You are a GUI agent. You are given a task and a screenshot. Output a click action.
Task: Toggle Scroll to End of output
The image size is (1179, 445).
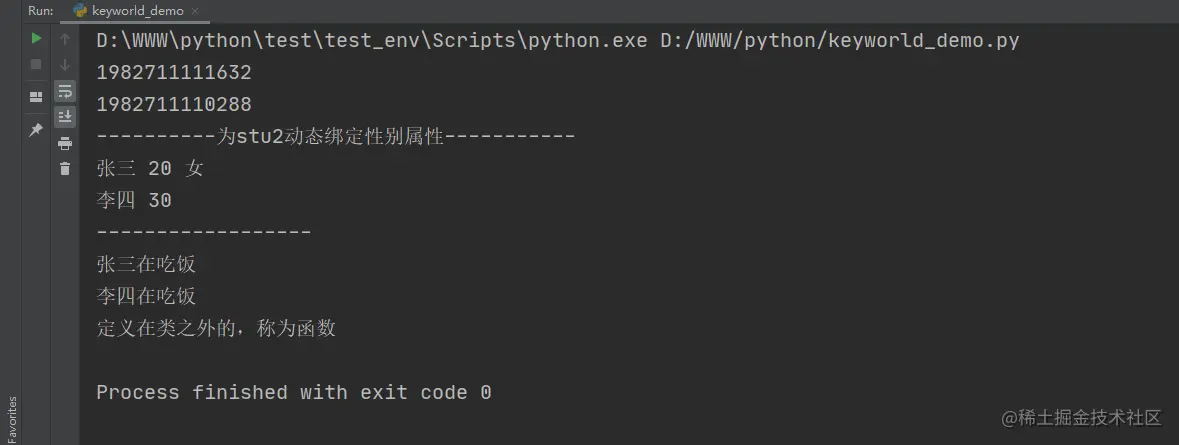click(65, 117)
